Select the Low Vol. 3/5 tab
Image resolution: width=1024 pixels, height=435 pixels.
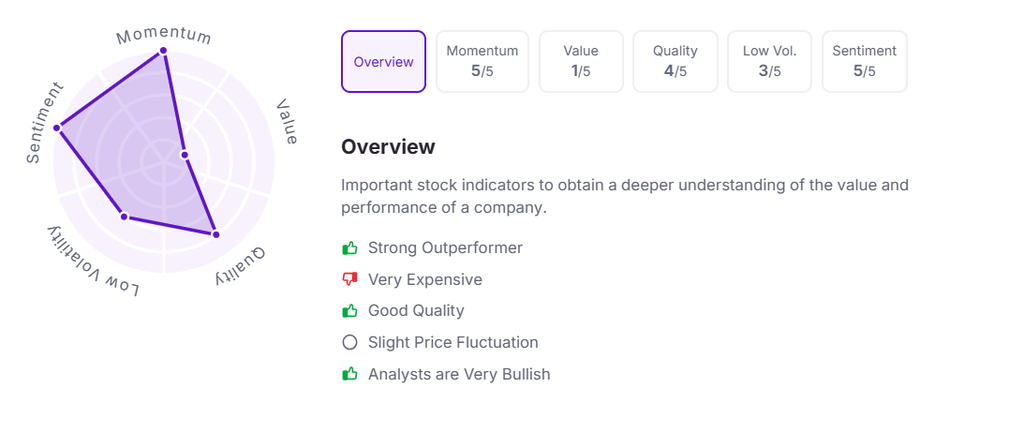(x=769, y=61)
